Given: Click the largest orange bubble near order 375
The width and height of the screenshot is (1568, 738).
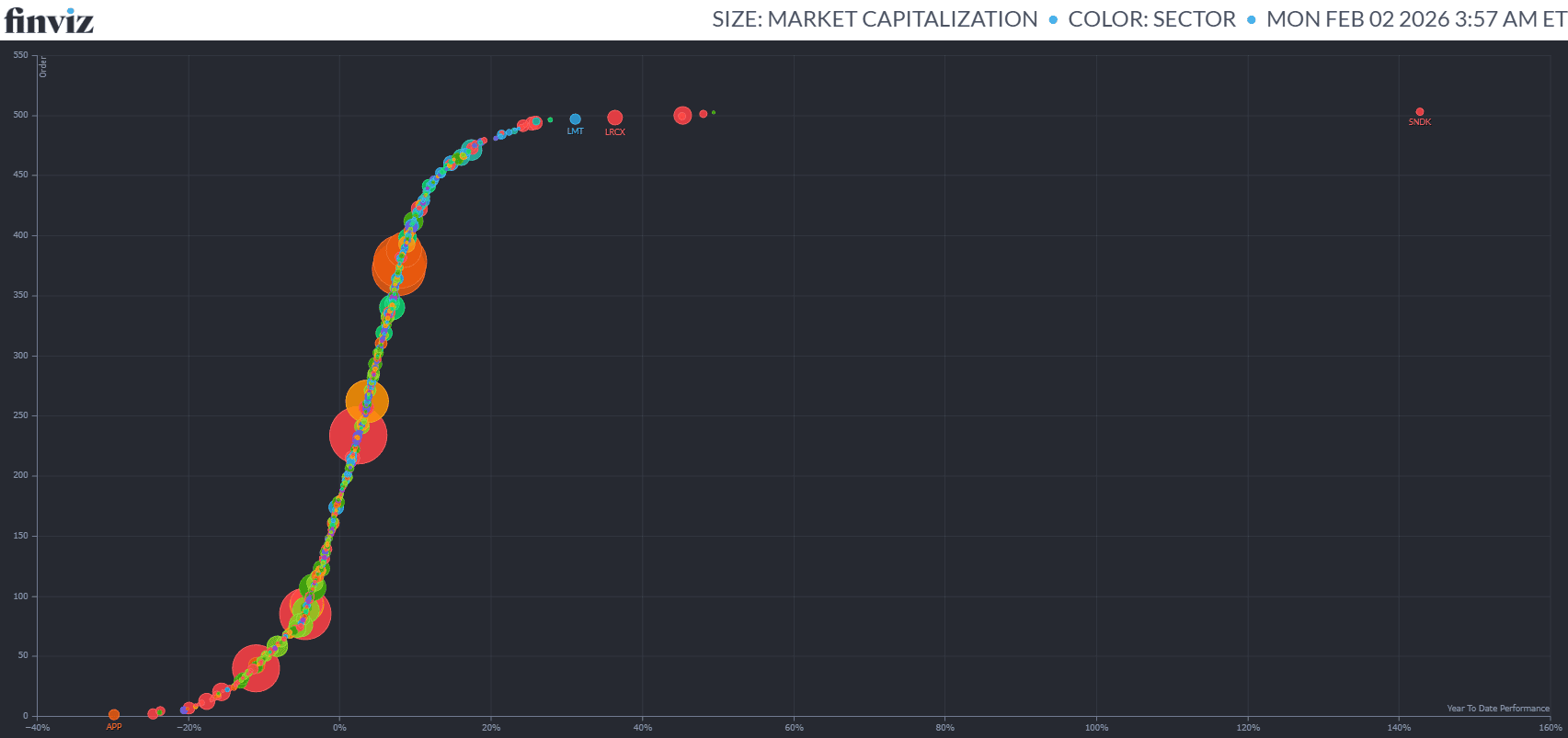Looking at the screenshot, I should click(x=398, y=265).
